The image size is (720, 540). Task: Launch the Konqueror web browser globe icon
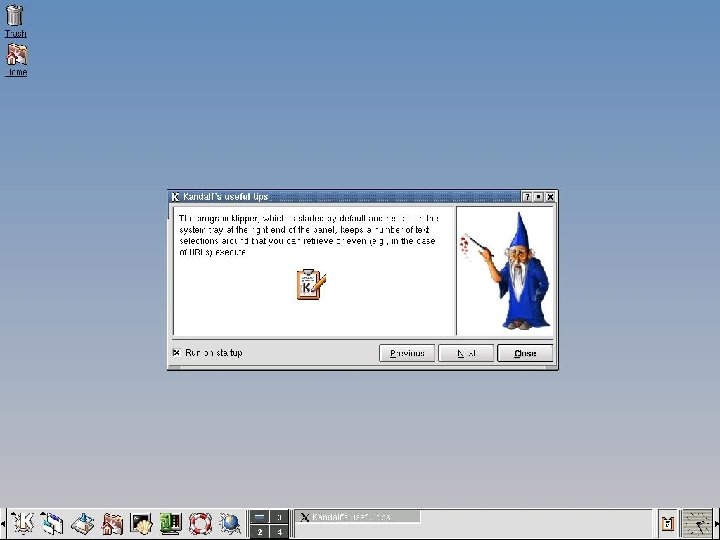(x=230, y=523)
